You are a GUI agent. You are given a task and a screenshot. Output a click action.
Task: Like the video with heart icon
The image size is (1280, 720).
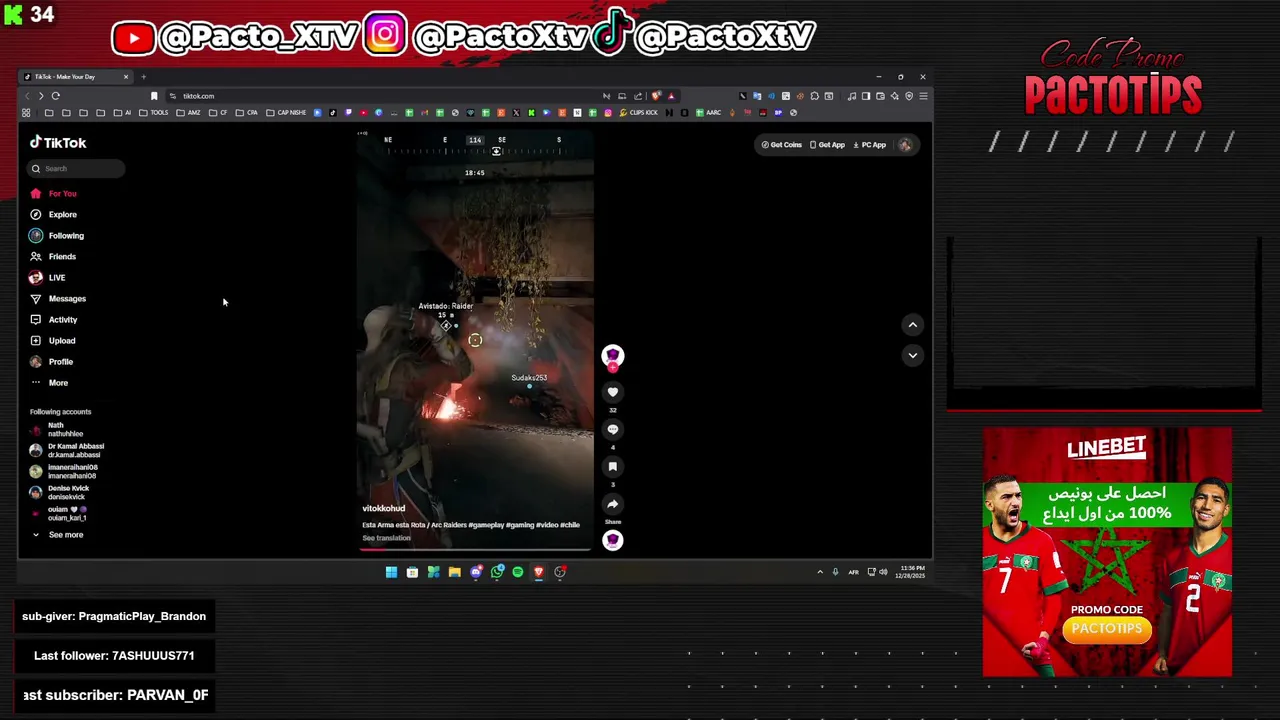(613, 392)
